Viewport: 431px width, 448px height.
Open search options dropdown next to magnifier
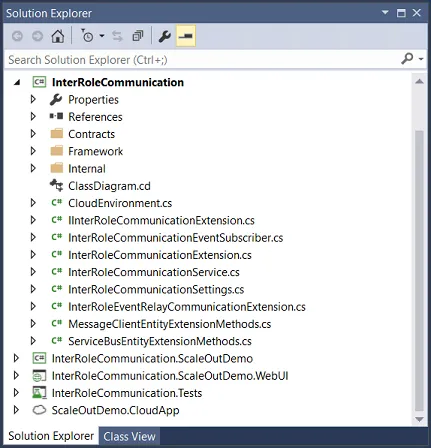[421, 59]
